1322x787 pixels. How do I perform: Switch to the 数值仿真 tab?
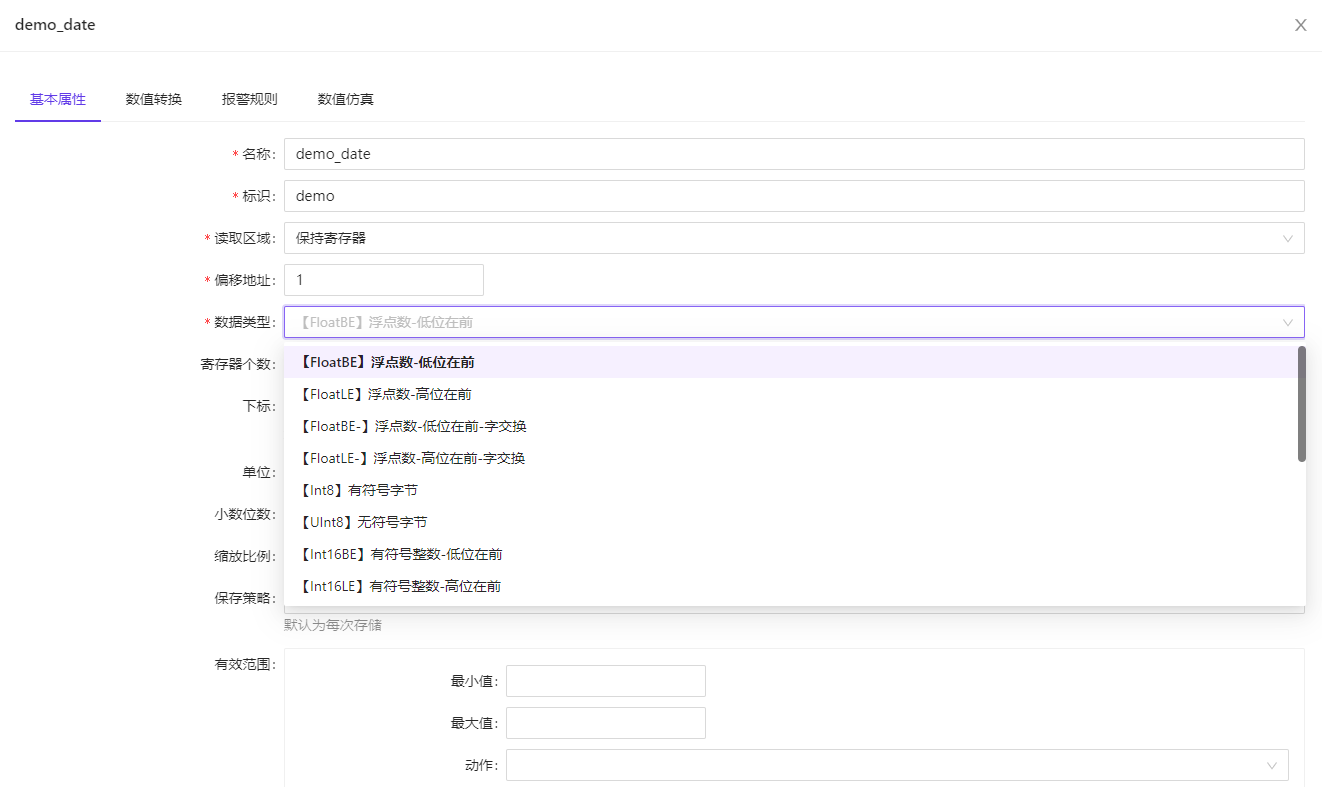coord(345,99)
